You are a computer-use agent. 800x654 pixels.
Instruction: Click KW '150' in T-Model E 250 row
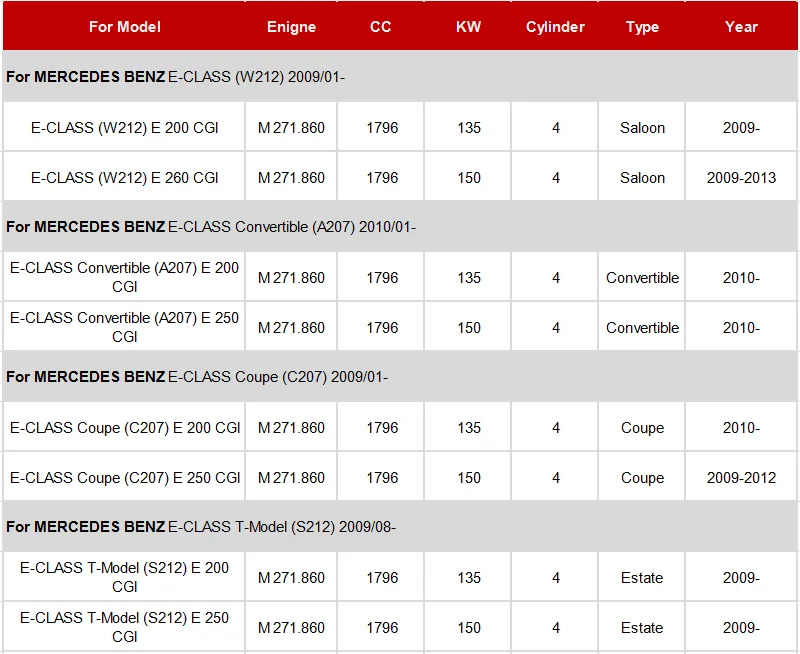click(469, 627)
